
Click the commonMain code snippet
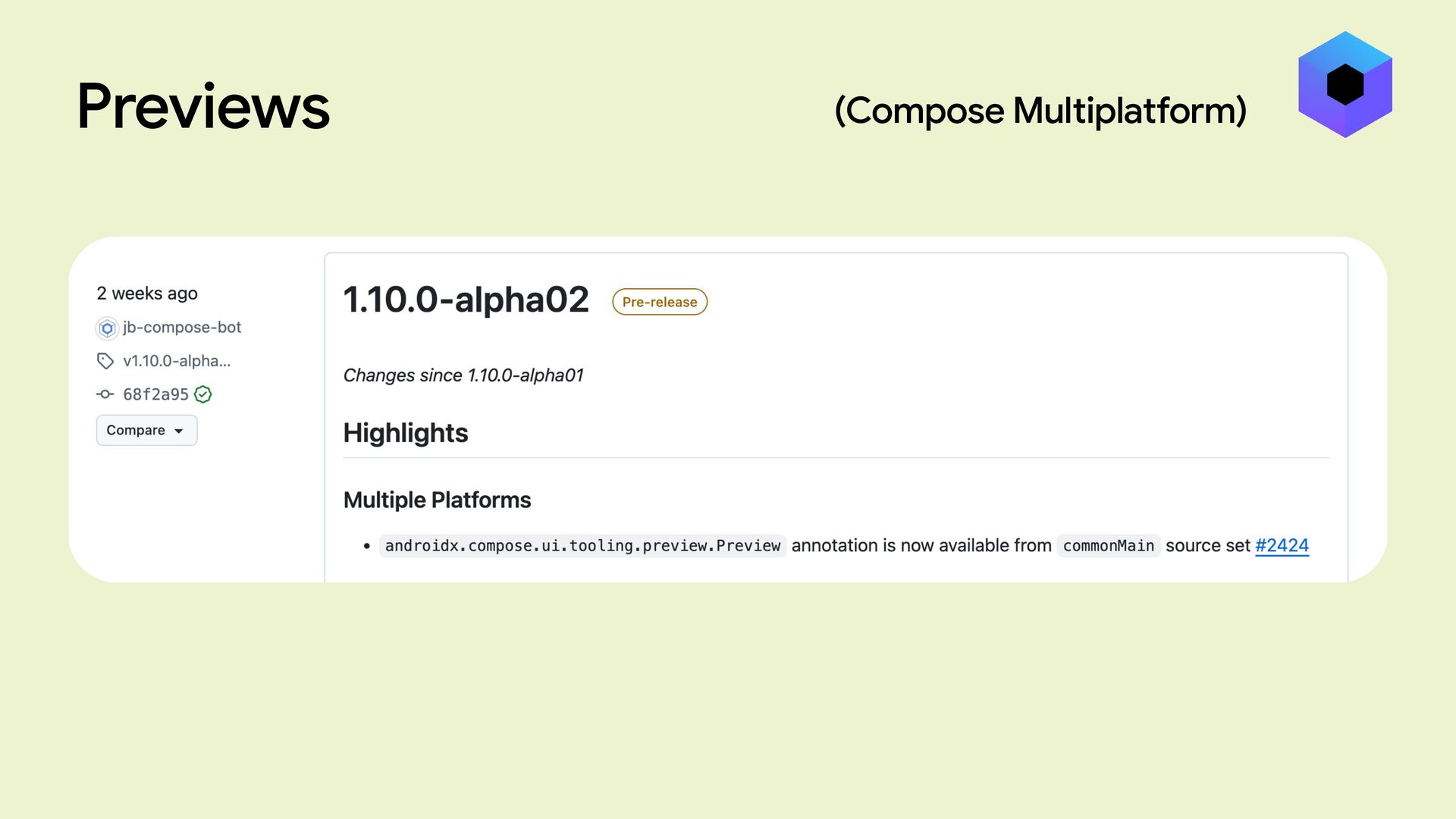pyautogui.click(x=1108, y=546)
